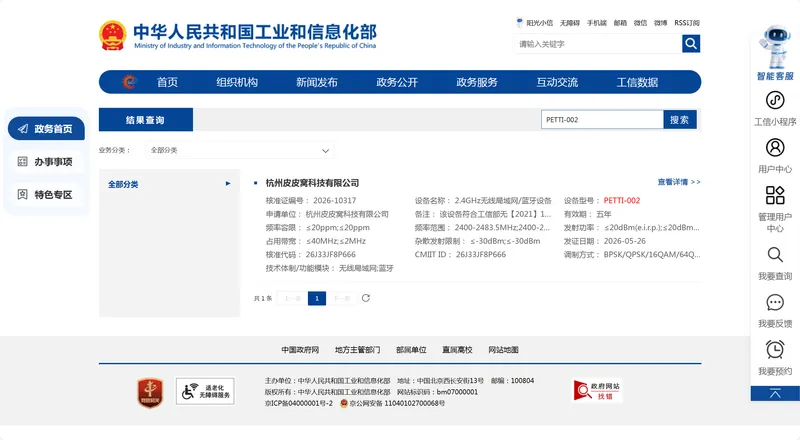Click paper-plane icon of 政务首页
The image size is (800, 440).
click(23, 129)
